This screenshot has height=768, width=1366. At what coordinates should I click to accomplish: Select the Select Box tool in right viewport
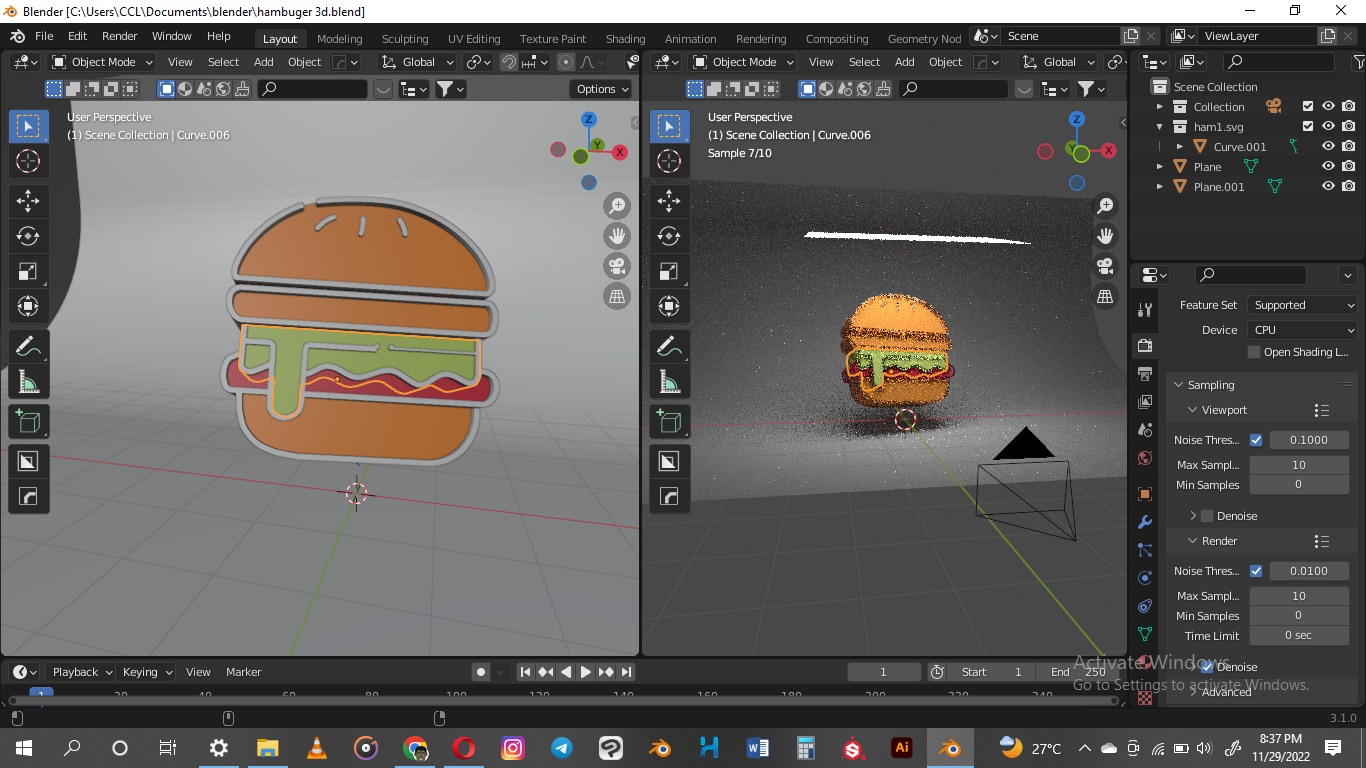pos(669,126)
